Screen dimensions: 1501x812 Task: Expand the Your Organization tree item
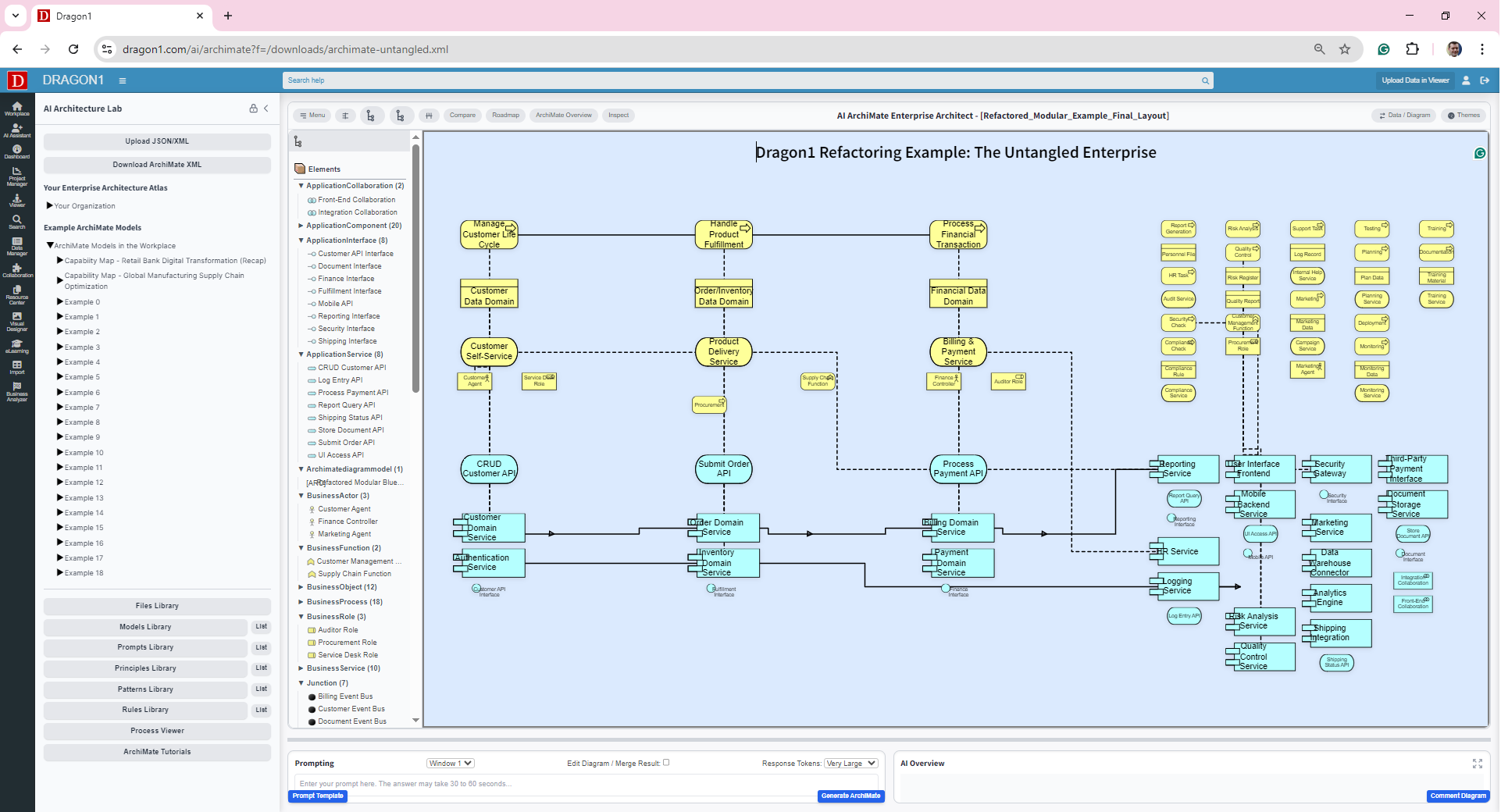coord(50,206)
